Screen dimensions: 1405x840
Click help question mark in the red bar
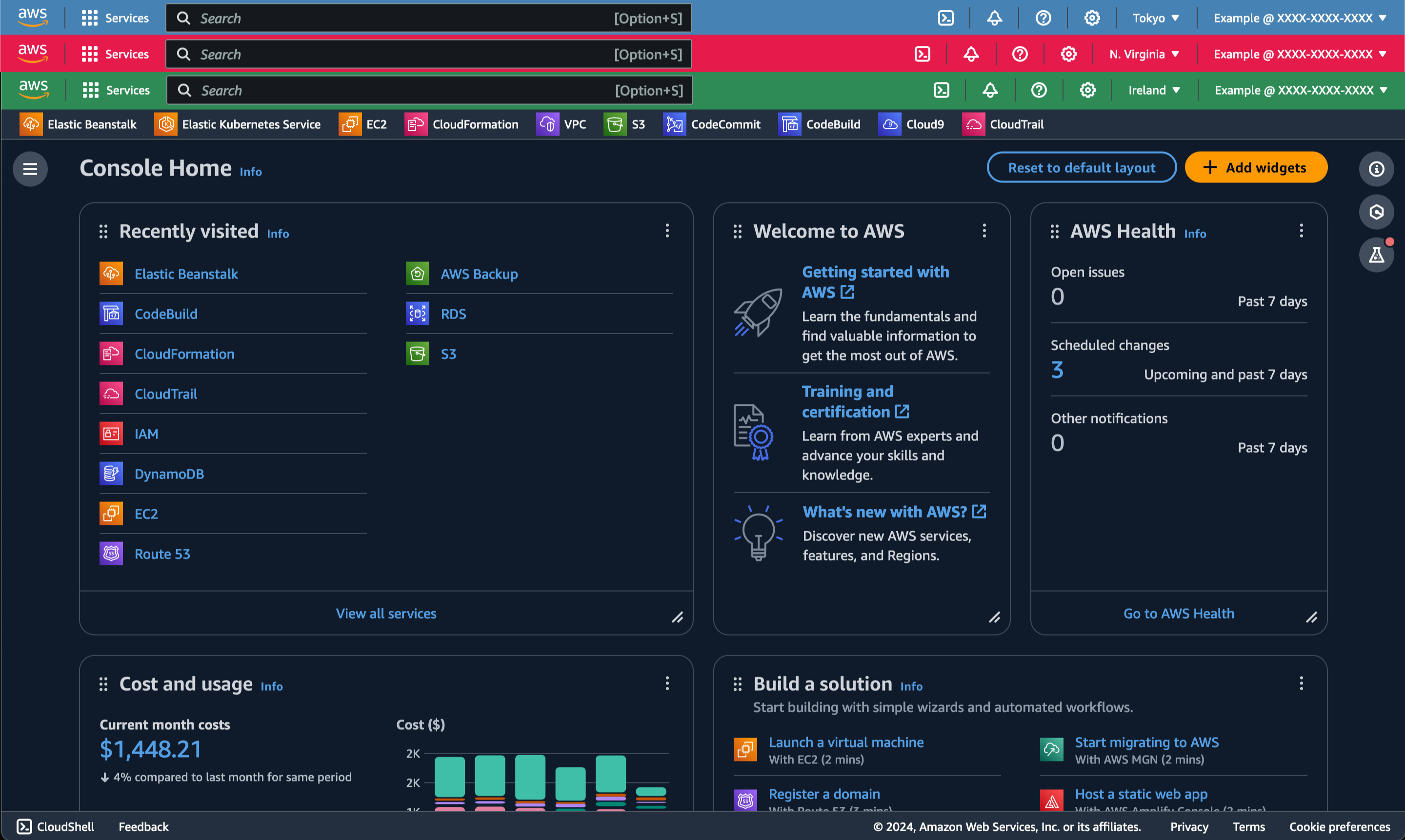1020,54
